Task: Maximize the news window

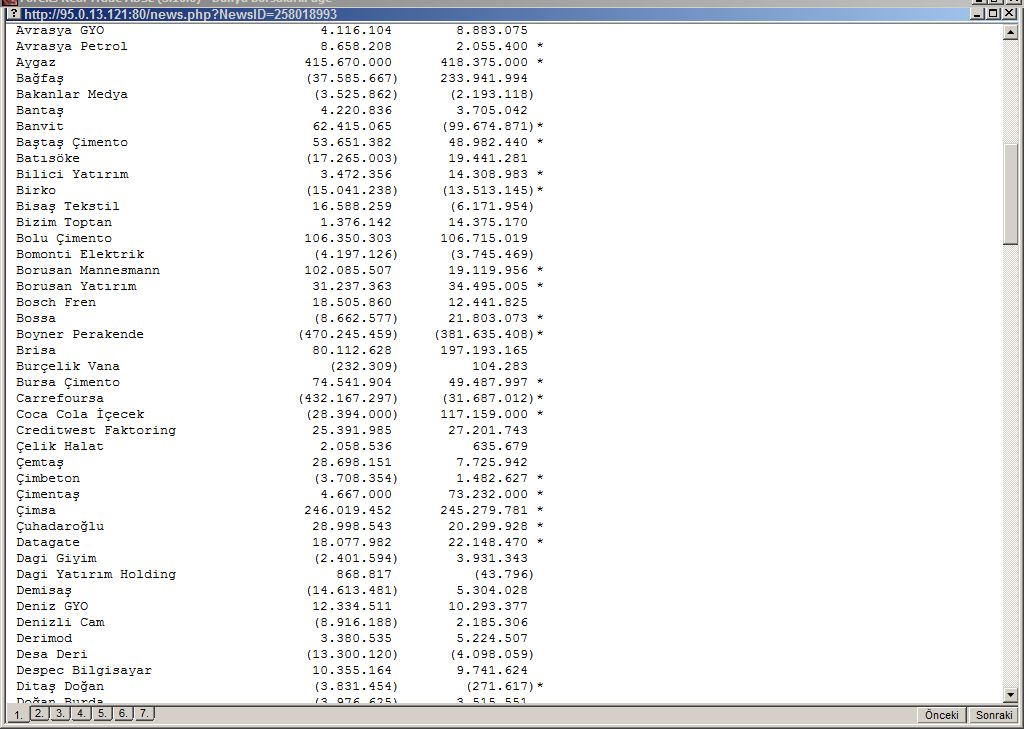Action: [x=993, y=13]
